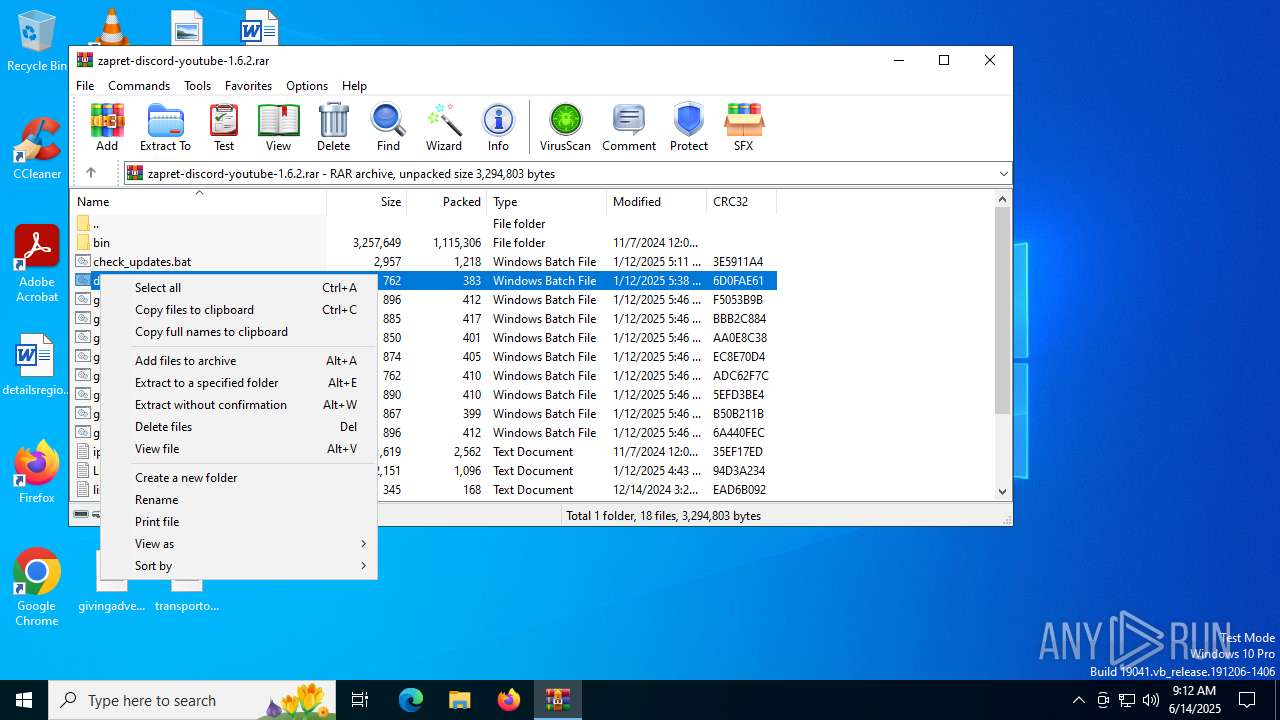Open the Tools menu
The width and height of the screenshot is (1280, 720).
(x=197, y=86)
